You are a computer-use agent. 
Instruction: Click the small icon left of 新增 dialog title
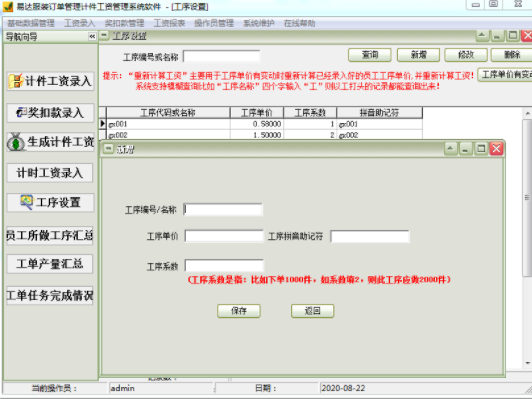pos(108,149)
